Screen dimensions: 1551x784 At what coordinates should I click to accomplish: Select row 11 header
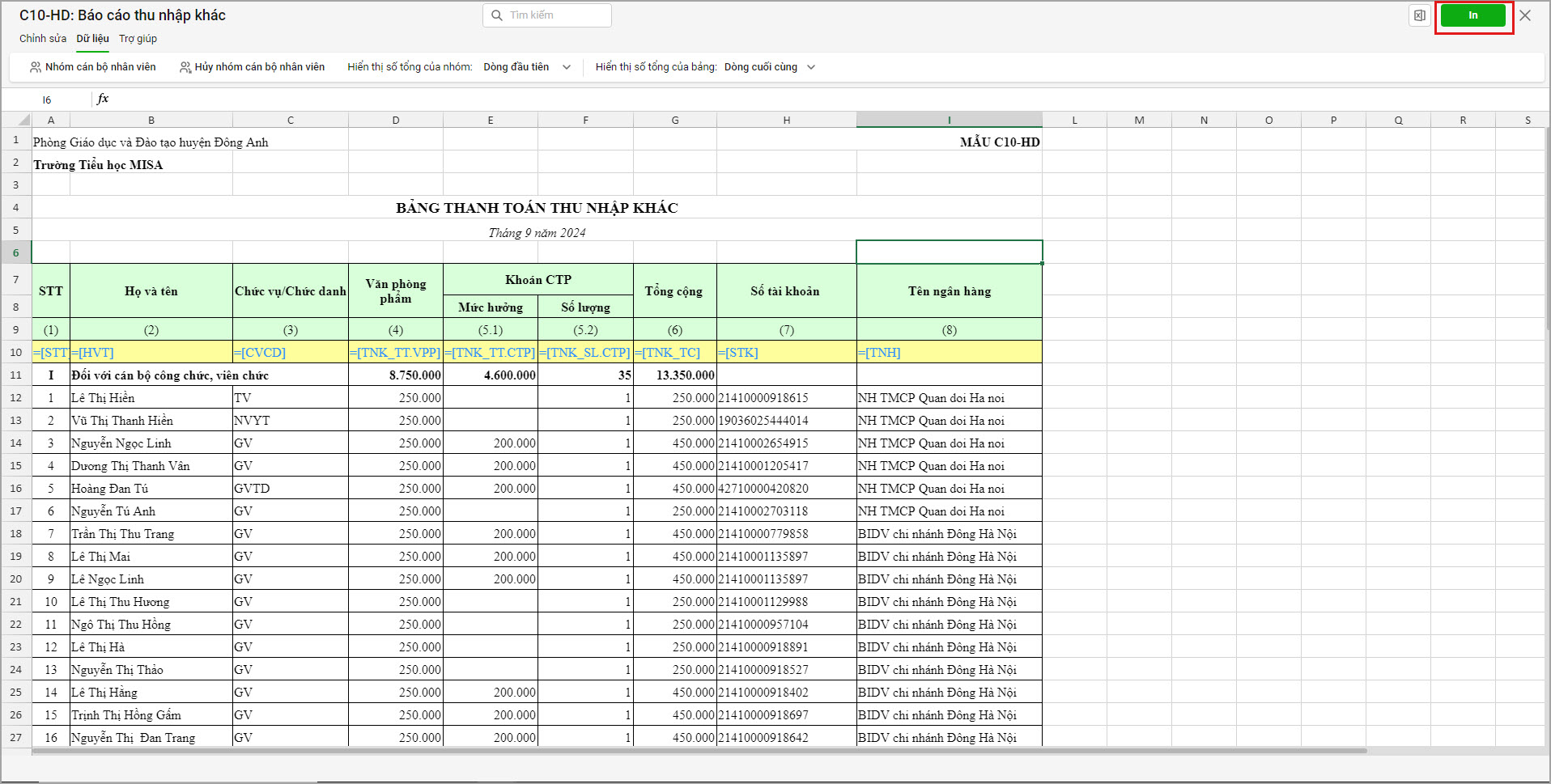pos(16,375)
